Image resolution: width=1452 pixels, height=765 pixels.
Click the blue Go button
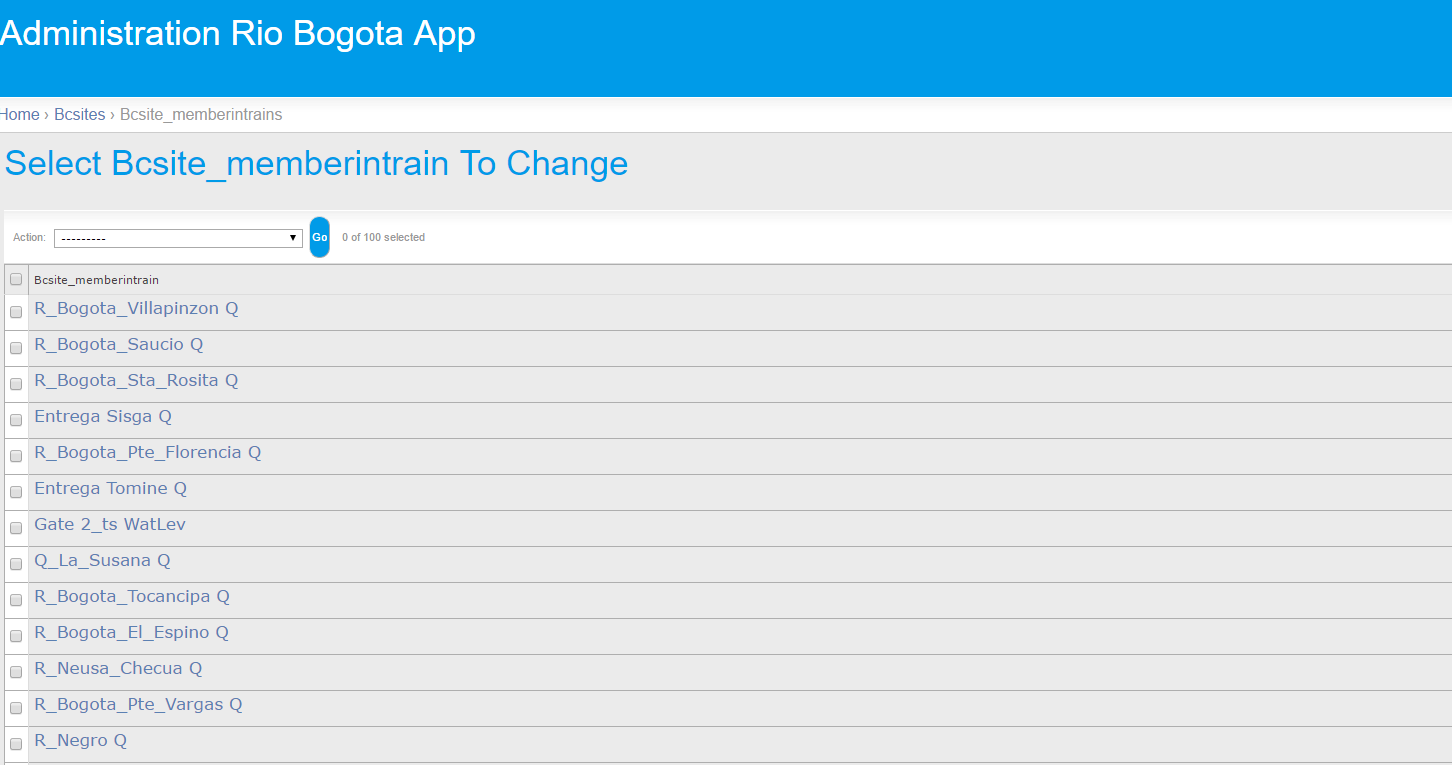click(319, 237)
